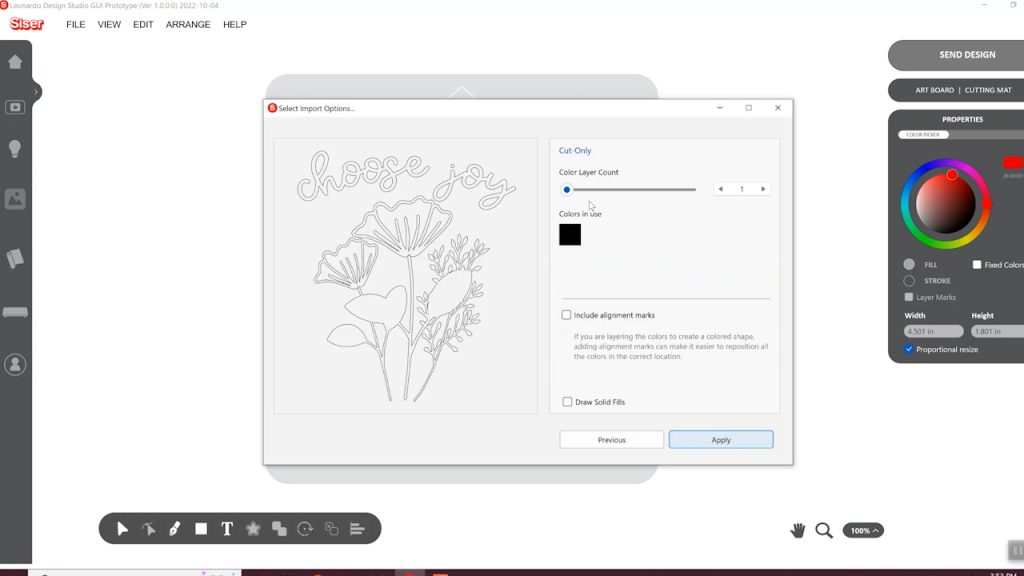Viewport: 1024px width, 576px height.
Task: Activate the magnifier zoom tool
Action: coord(824,530)
